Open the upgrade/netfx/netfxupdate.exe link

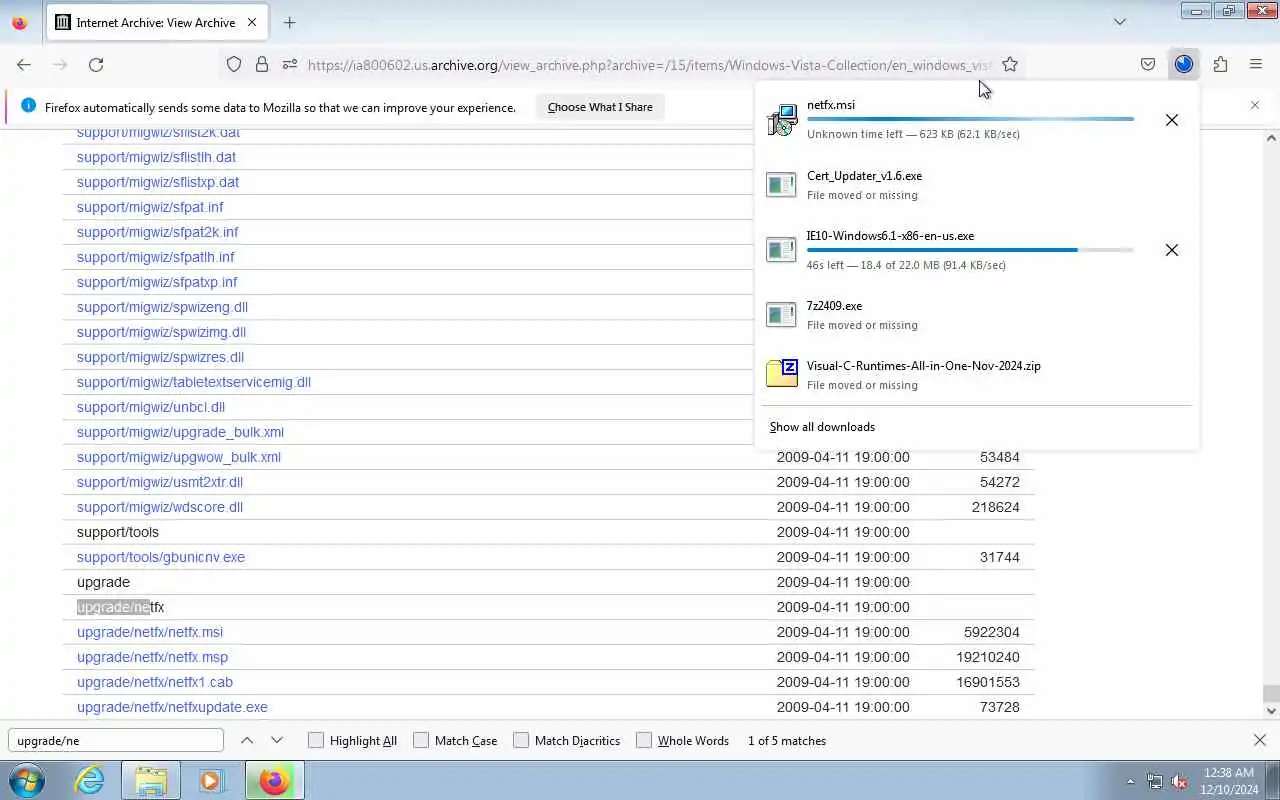tap(172, 707)
